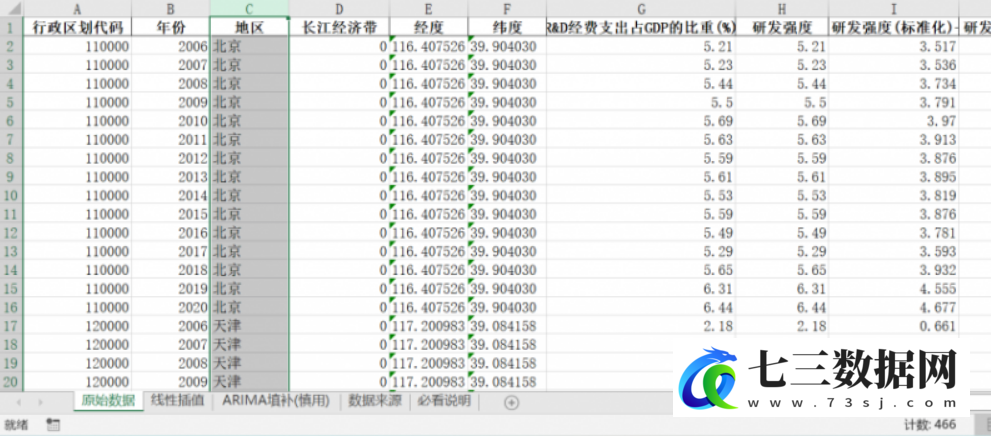Image resolution: width=991 pixels, height=438 pixels.
Task: Select column B header
Action: pyautogui.click(x=171, y=9)
